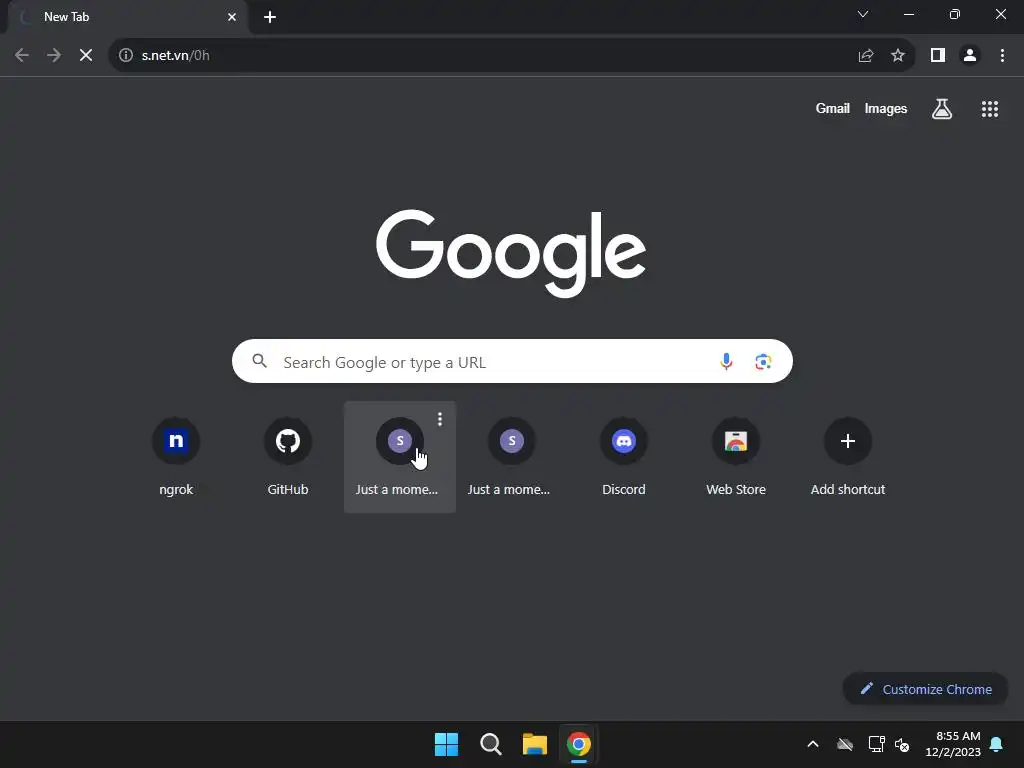The width and height of the screenshot is (1024, 768).
Task: Bookmark this tab with star icon
Action: coord(898,56)
